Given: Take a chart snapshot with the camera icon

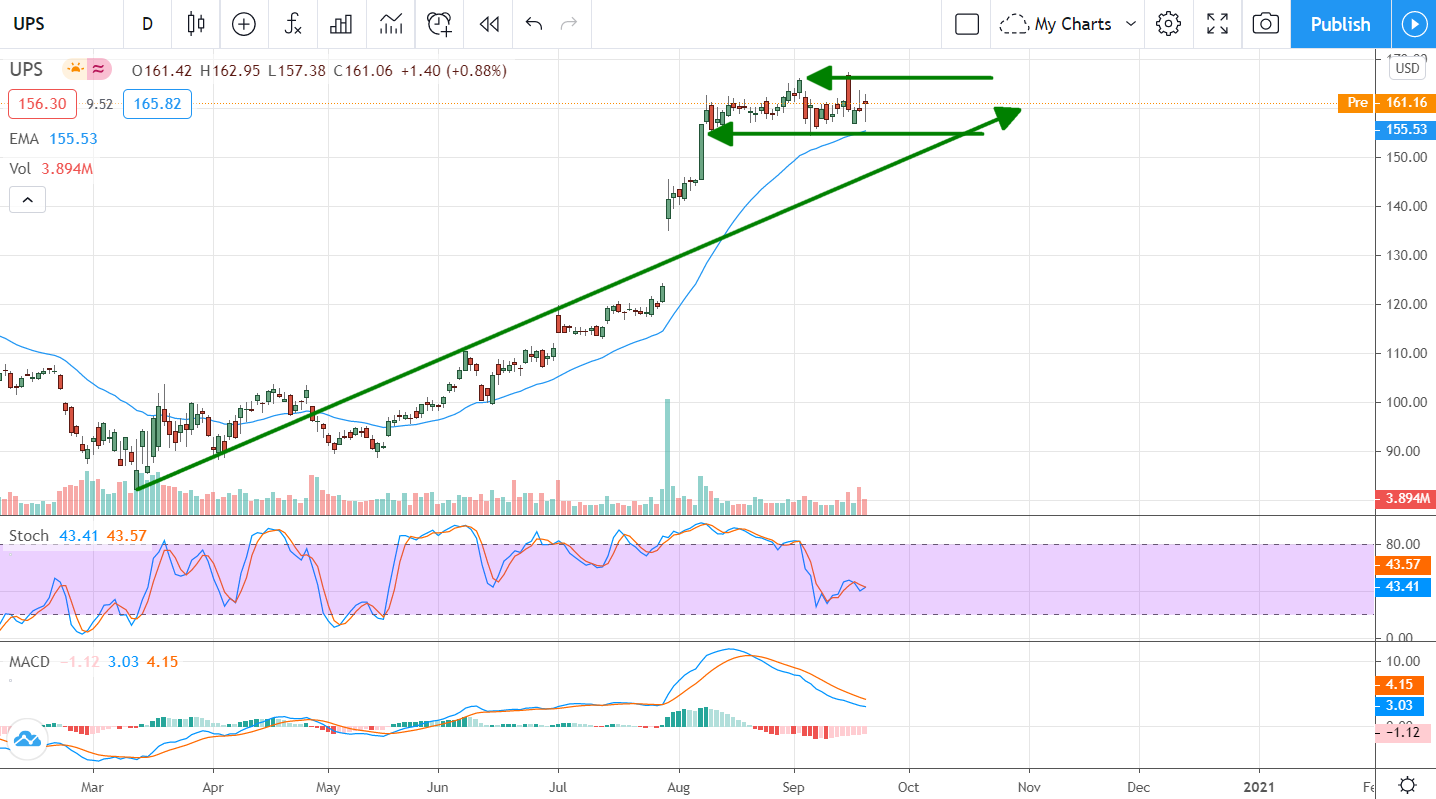Looking at the screenshot, I should pyautogui.click(x=1265, y=23).
